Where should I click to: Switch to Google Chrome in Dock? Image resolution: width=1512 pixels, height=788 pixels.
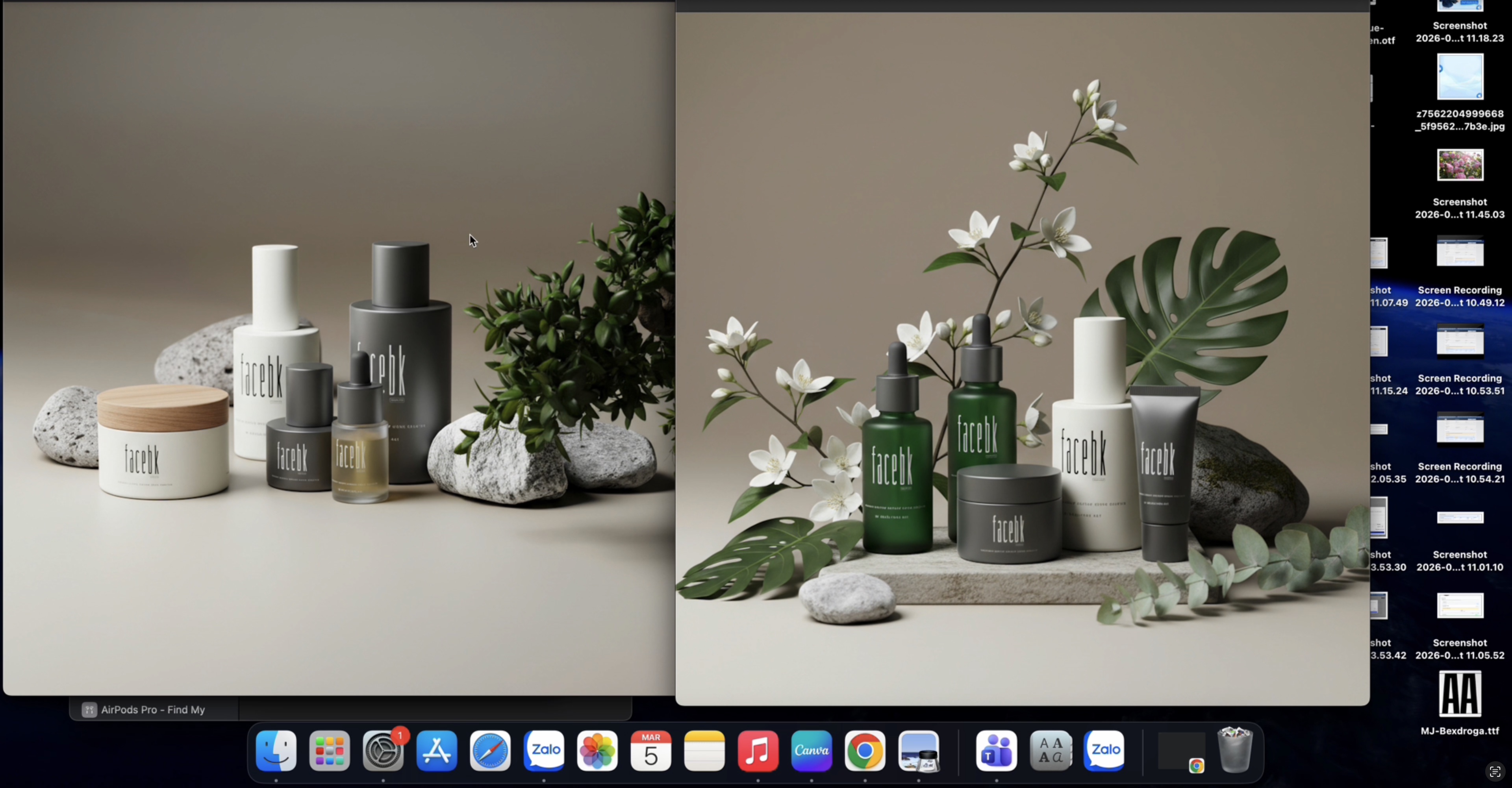[x=865, y=751]
